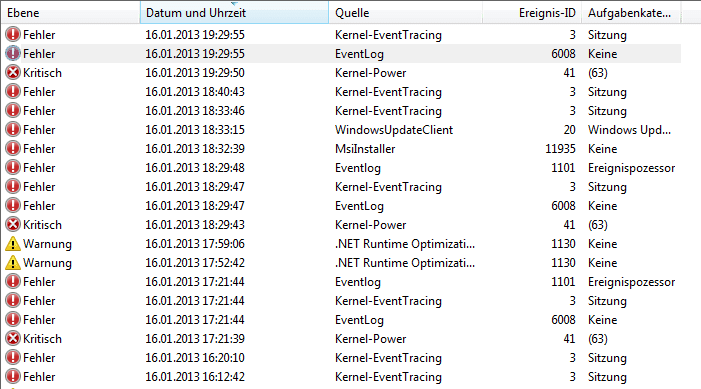The image size is (701, 389).
Task: Click the error icon of the WindowsUpdateClient event
Action: pos(13,130)
